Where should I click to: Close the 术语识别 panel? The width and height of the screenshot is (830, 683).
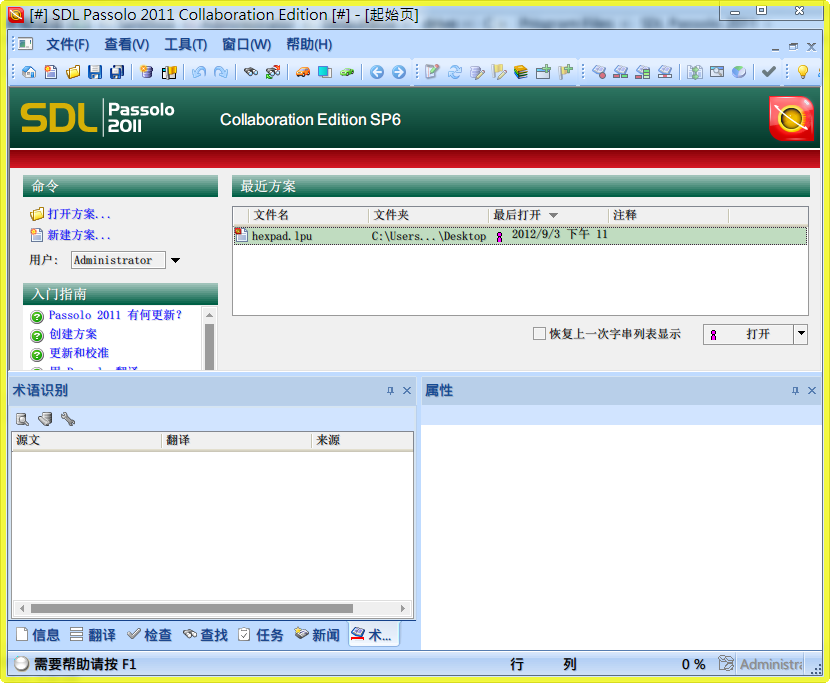tap(407, 391)
